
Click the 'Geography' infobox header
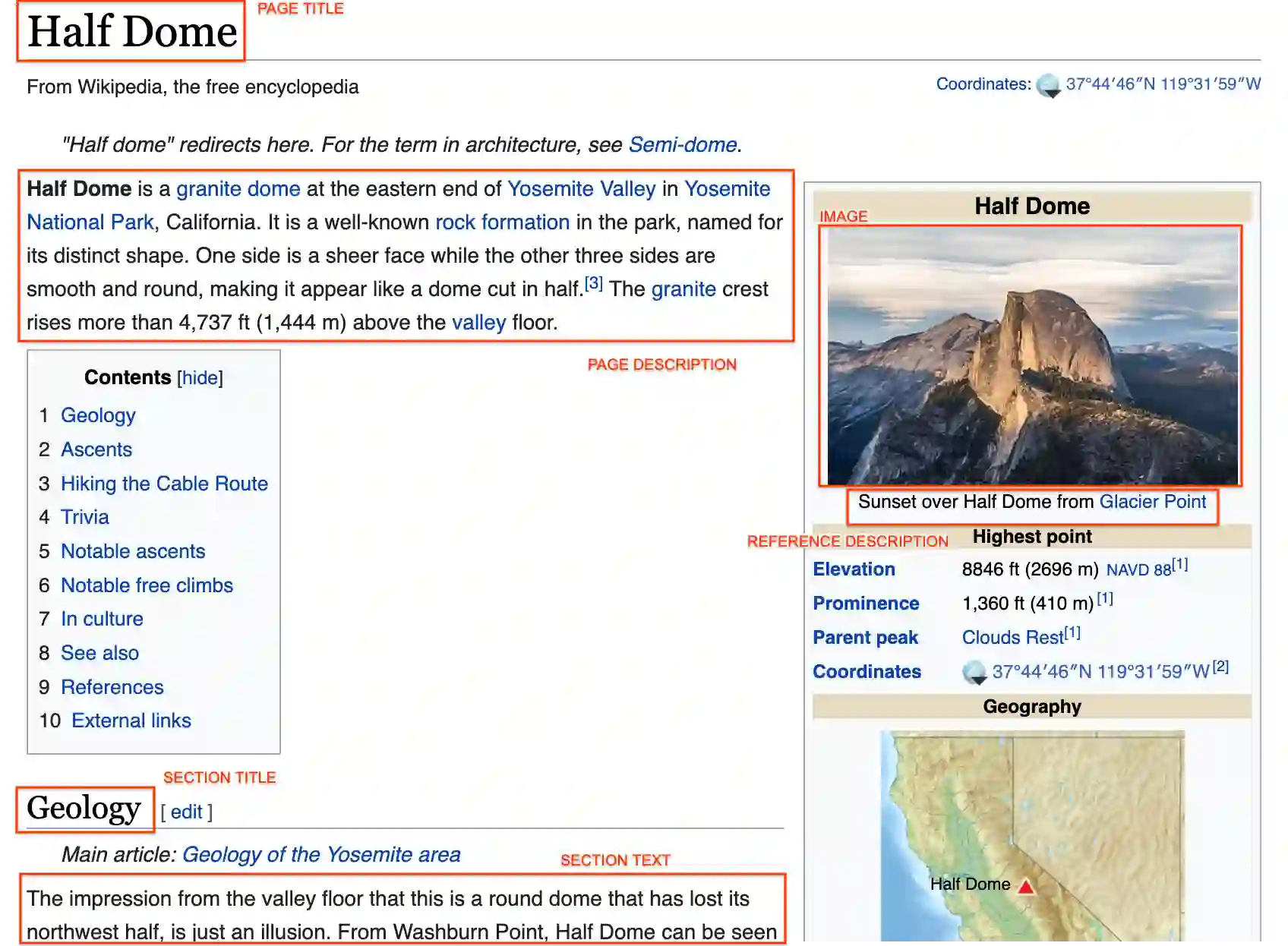1032,707
